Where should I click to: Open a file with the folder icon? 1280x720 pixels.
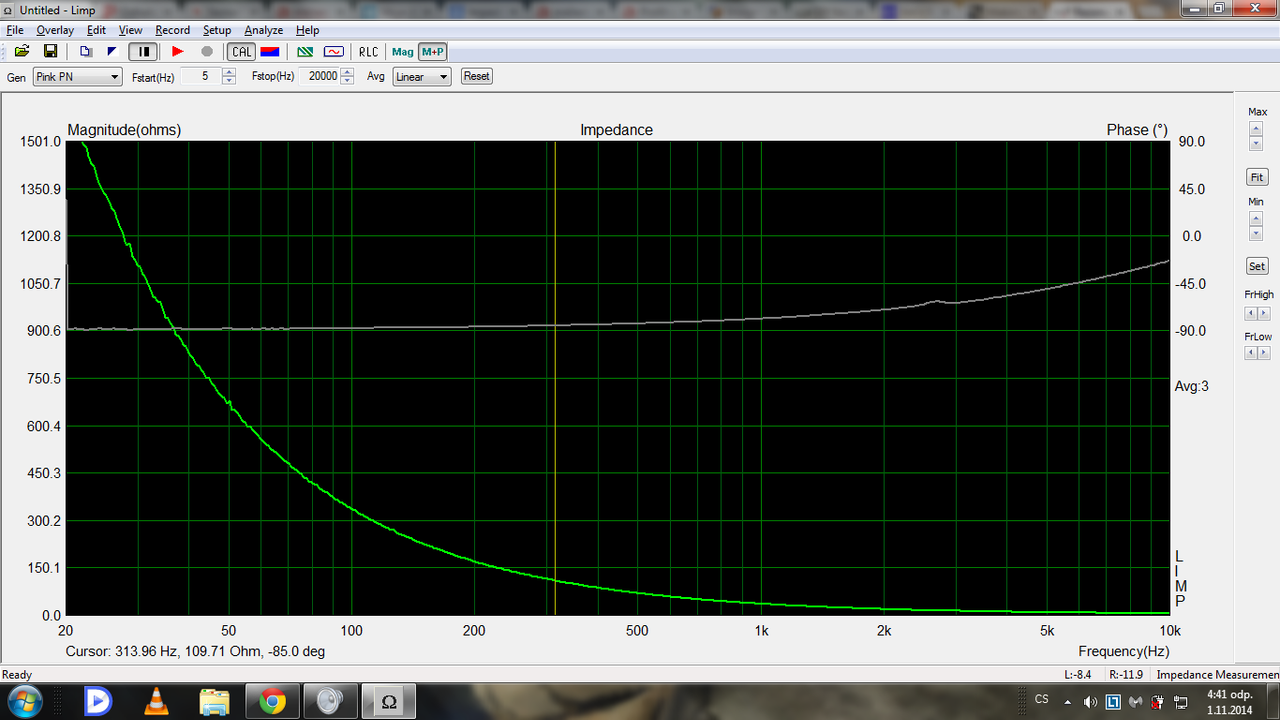22,51
